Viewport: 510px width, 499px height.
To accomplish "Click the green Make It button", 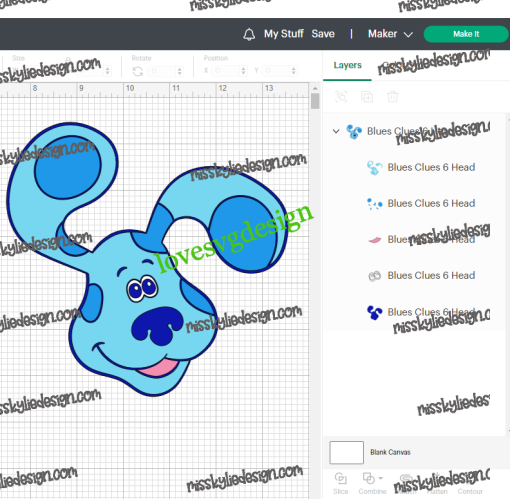I will [466, 34].
